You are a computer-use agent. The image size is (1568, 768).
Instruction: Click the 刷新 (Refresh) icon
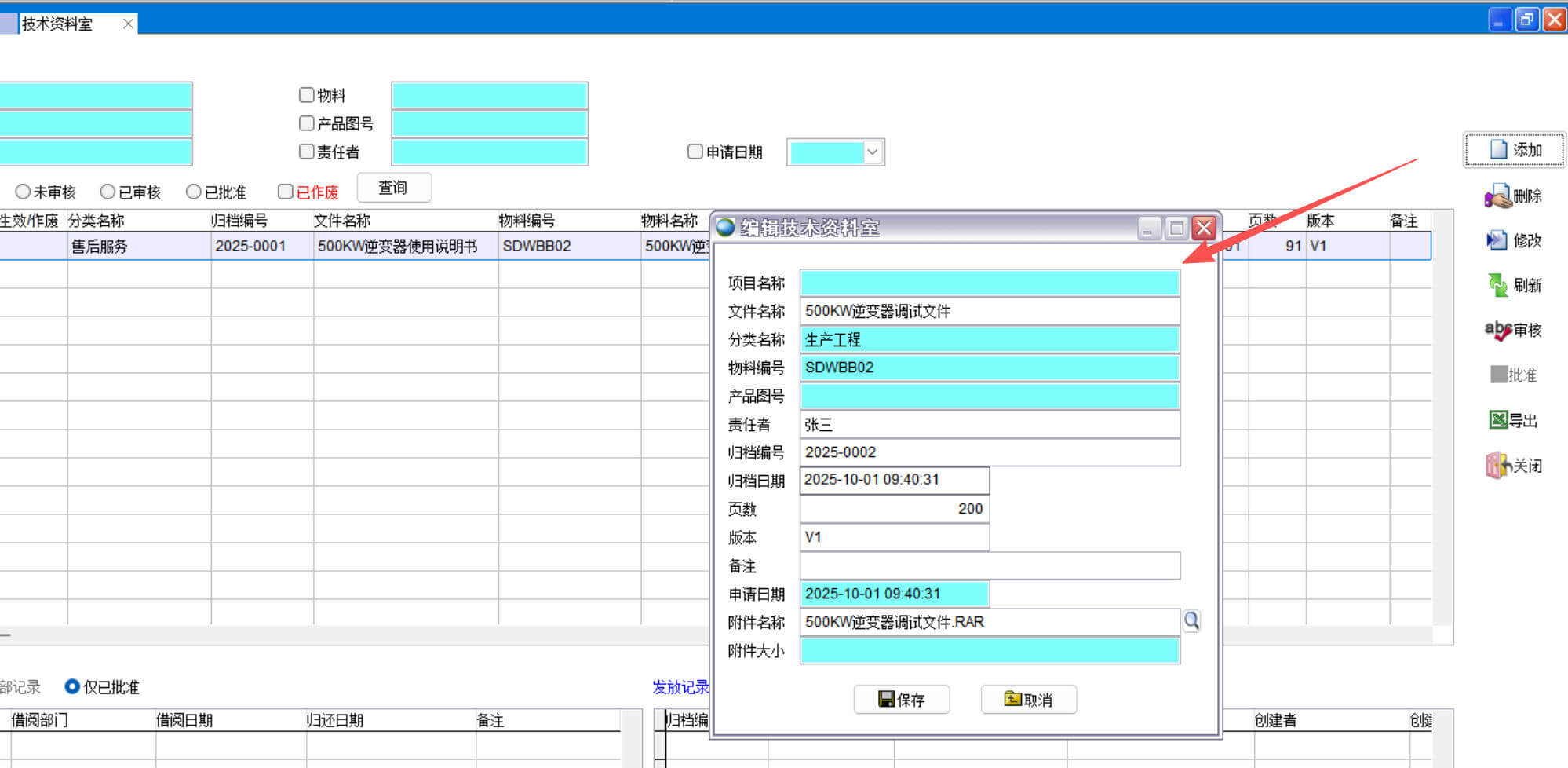tap(1497, 285)
